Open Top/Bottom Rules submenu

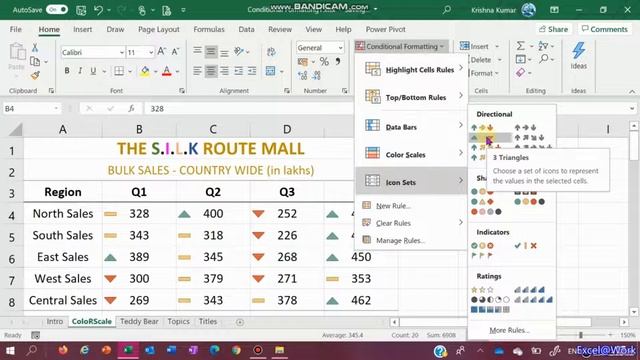[411, 97]
